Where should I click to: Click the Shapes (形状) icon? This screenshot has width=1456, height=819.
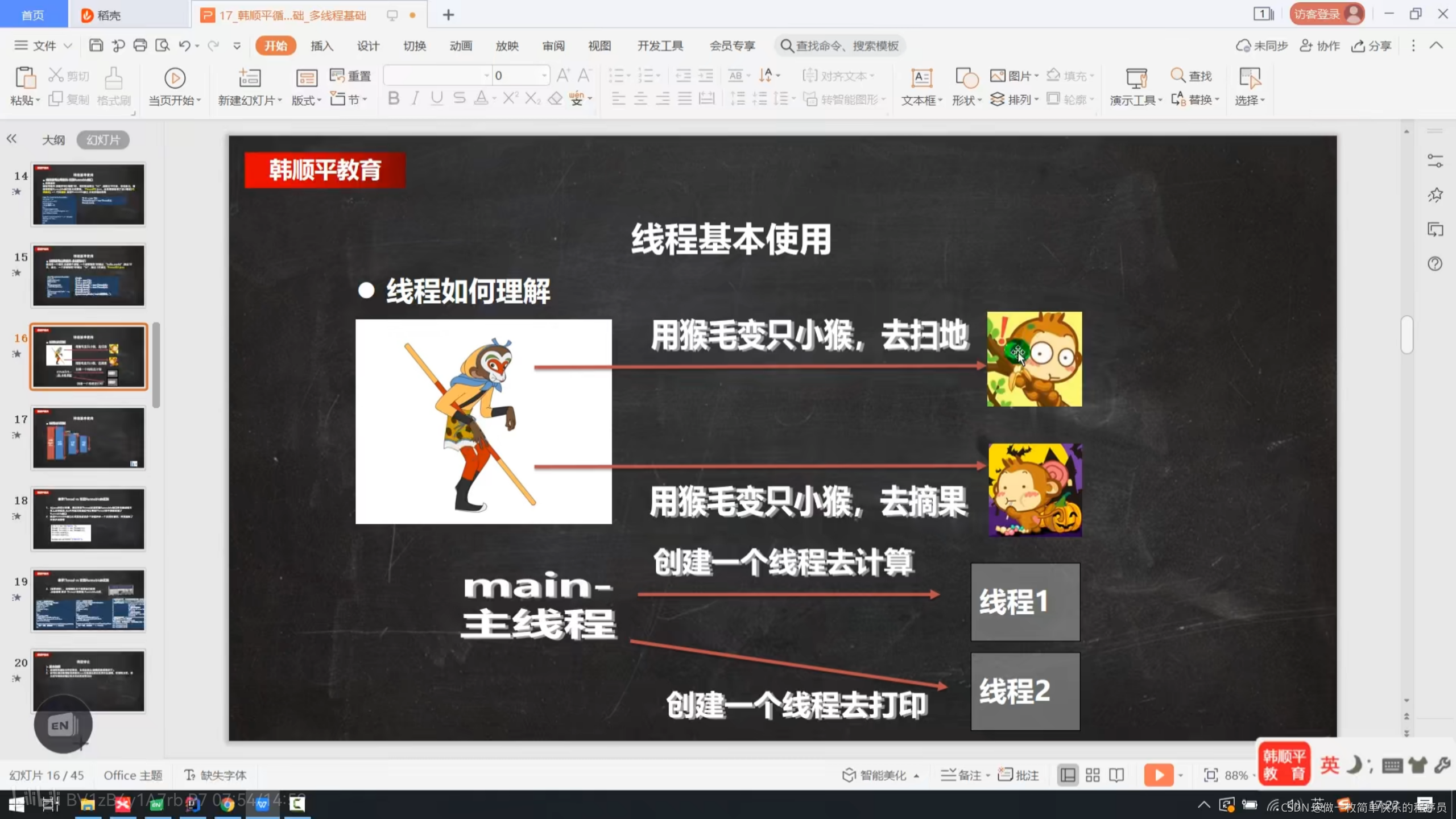click(967, 78)
